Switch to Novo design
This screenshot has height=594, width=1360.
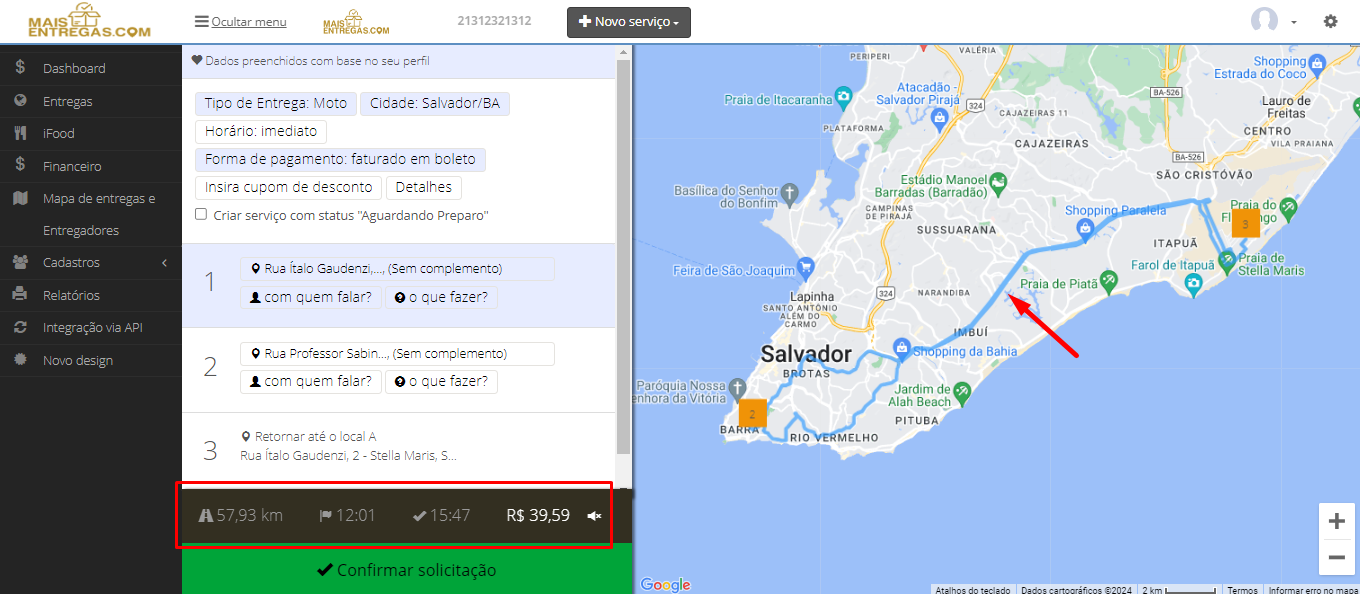pyautogui.click(x=91, y=360)
